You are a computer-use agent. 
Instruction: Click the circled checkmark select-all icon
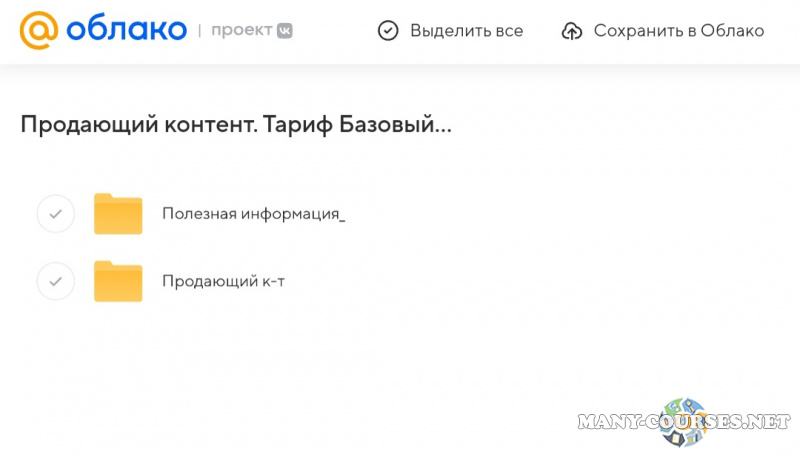(x=388, y=31)
